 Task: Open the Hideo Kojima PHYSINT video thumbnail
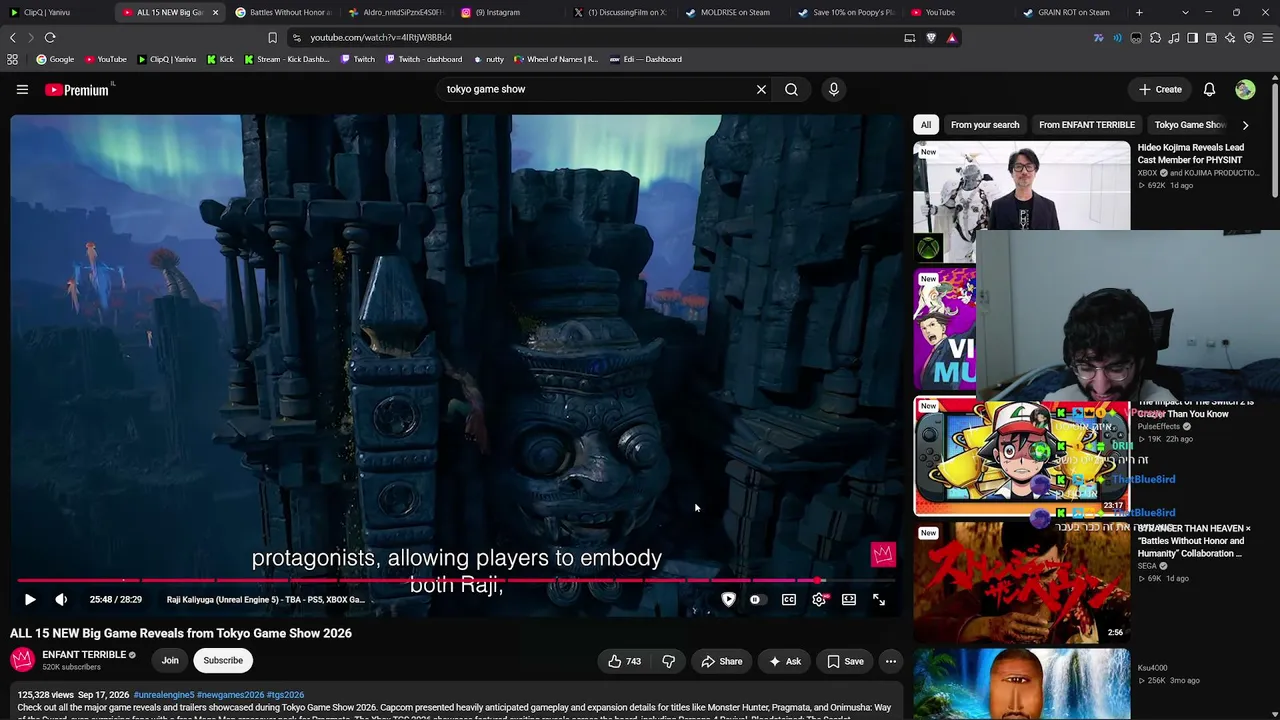(x=1022, y=186)
